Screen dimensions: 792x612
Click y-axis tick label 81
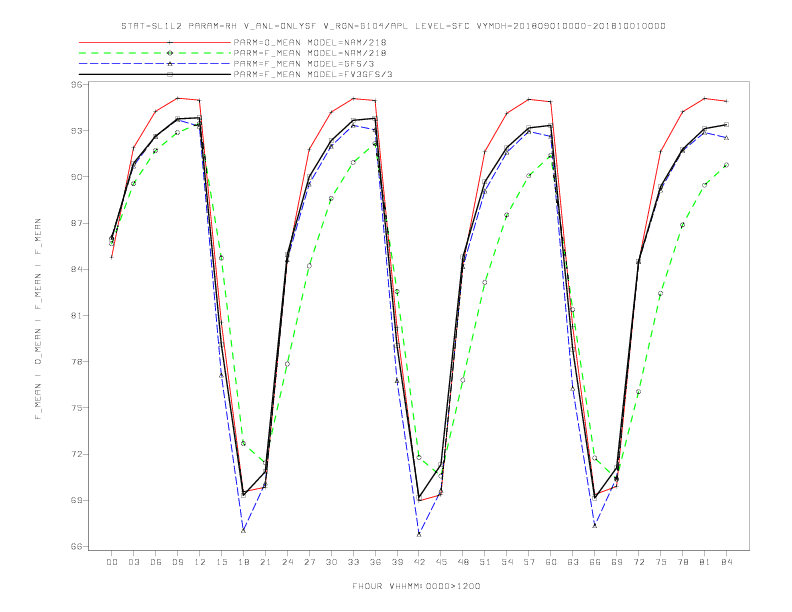(x=76, y=316)
